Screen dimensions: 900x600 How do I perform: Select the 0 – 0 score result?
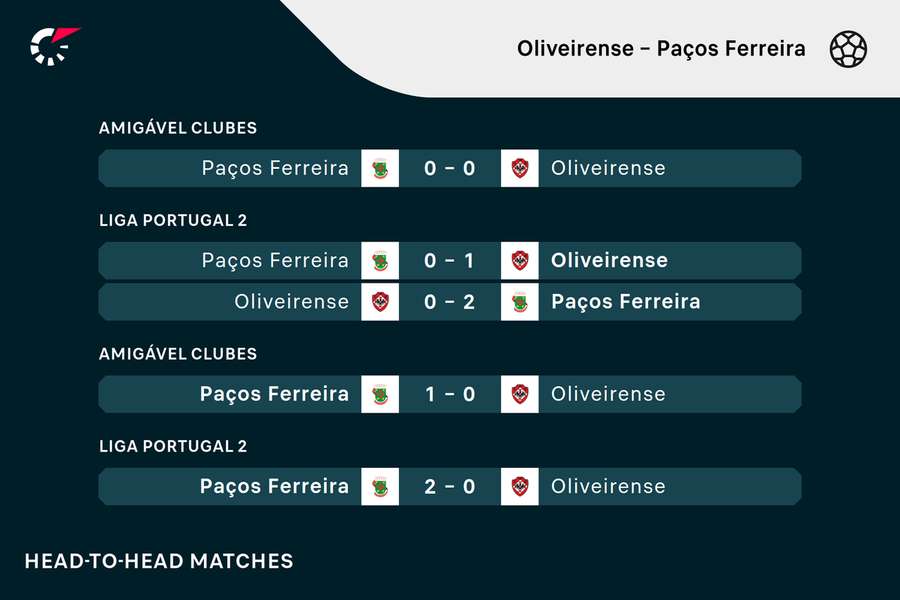[x=450, y=168]
